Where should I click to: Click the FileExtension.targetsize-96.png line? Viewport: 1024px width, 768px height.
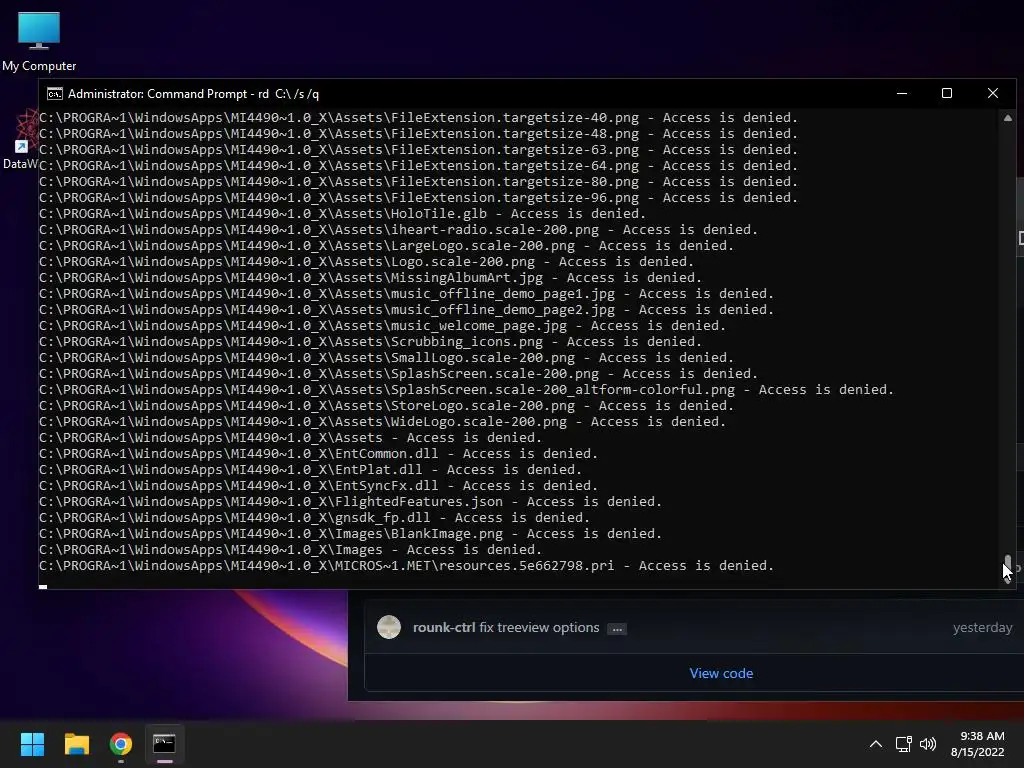tap(419, 198)
